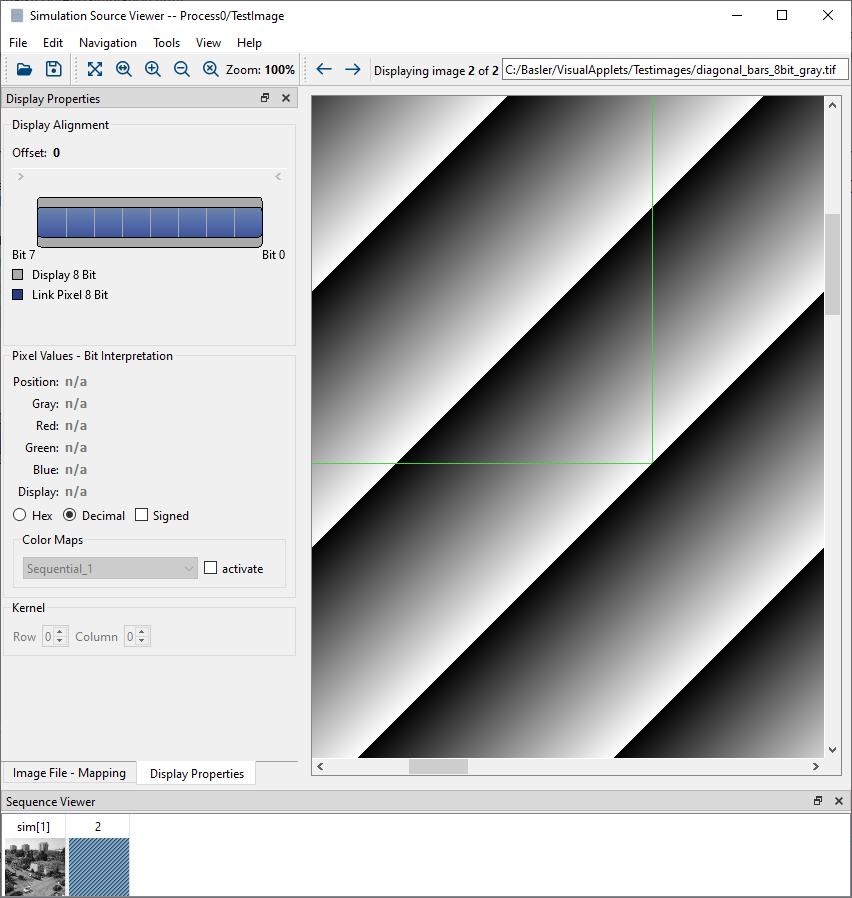Float the Display Properties panel

click(264, 98)
